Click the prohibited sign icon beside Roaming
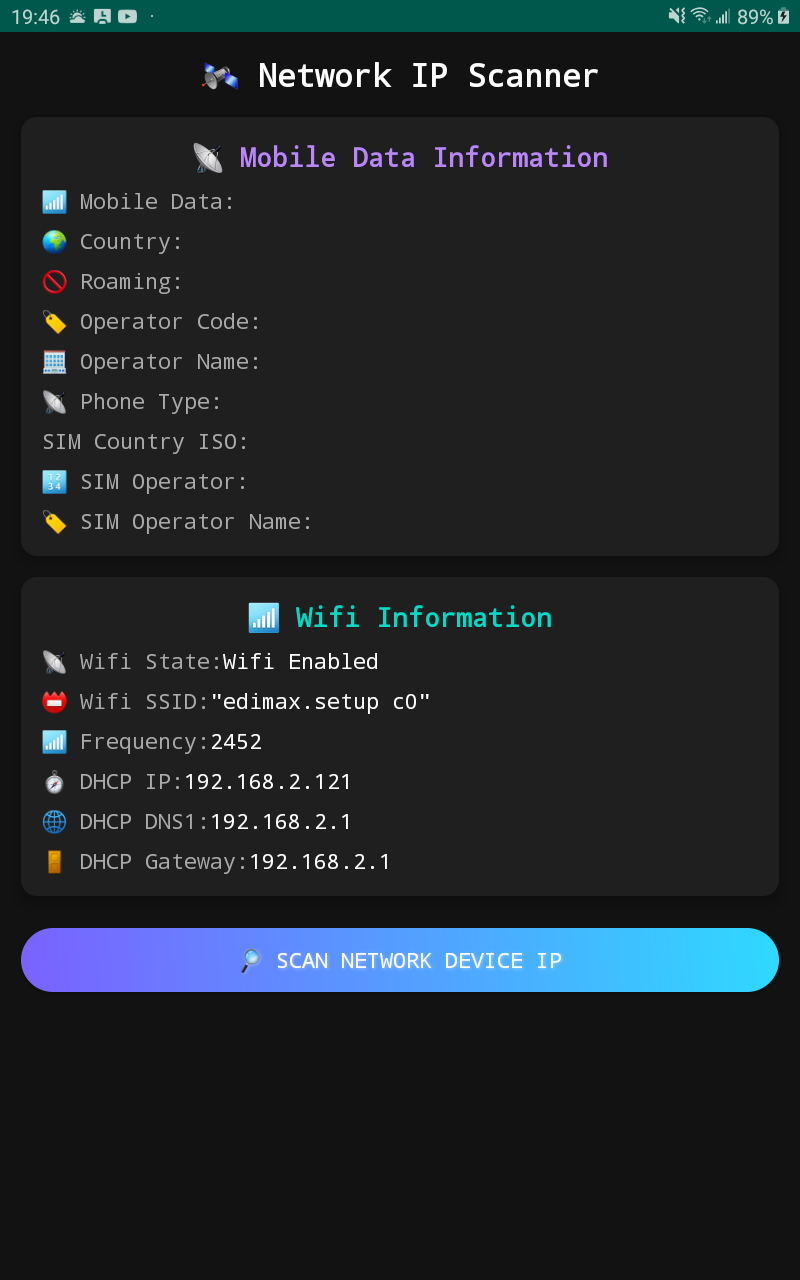This screenshot has height=1280, width=800. (x=54, y=282)
